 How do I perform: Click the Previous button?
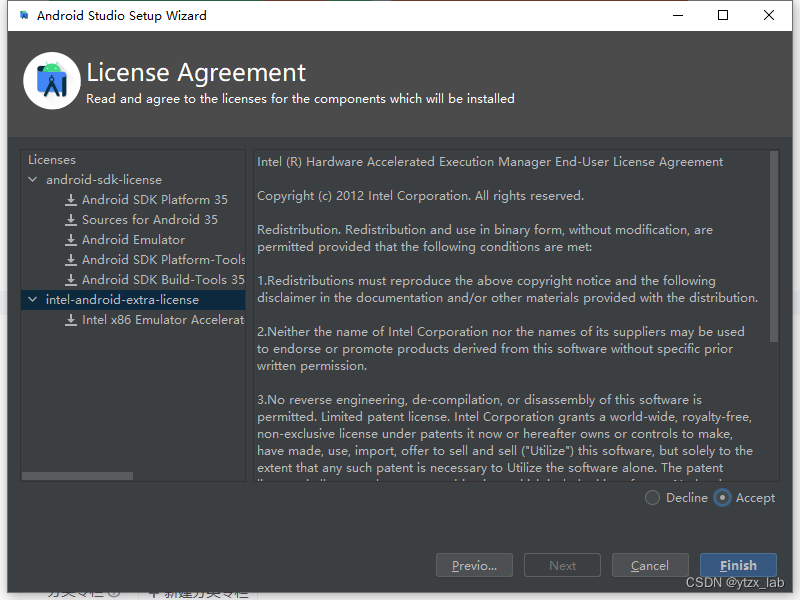(474, 564)
